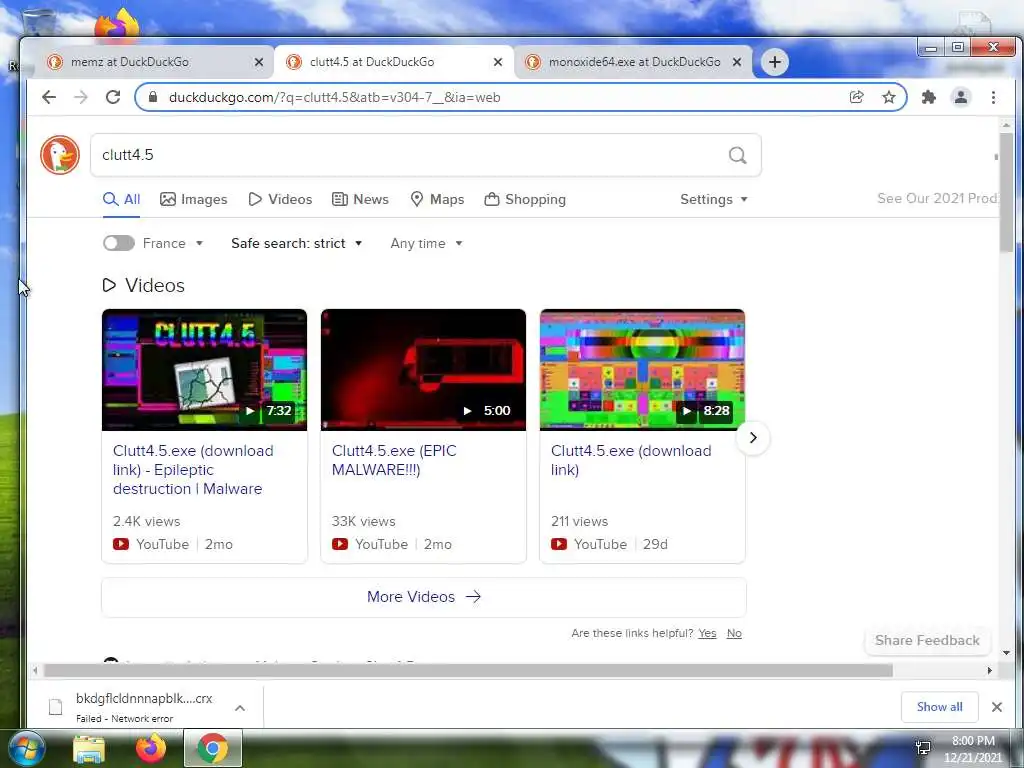Click the 7:32 video thumbnail
This screenshot has width=1024, height=768.
204,370
